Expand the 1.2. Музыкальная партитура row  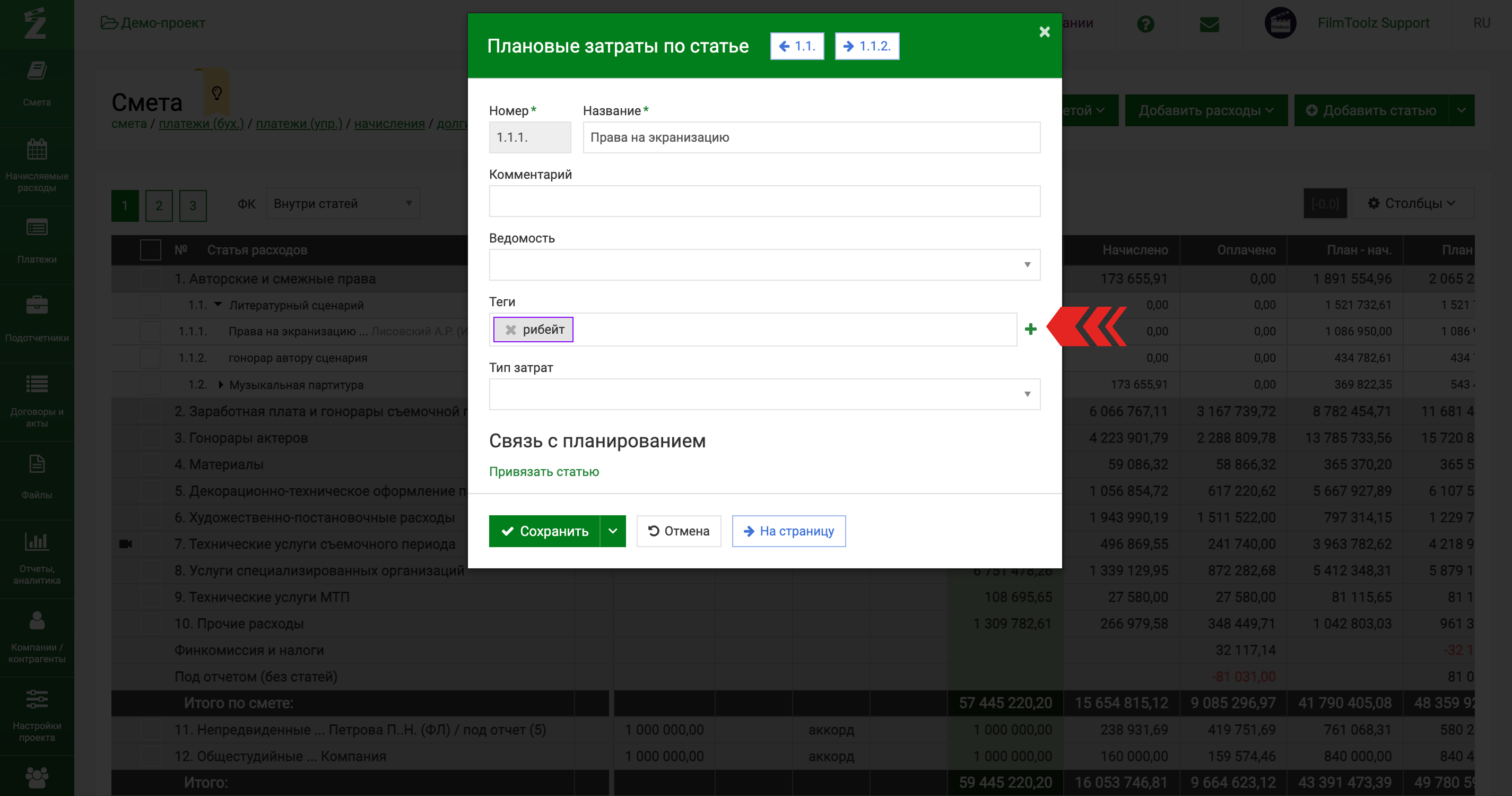click(x=220, y=385)
